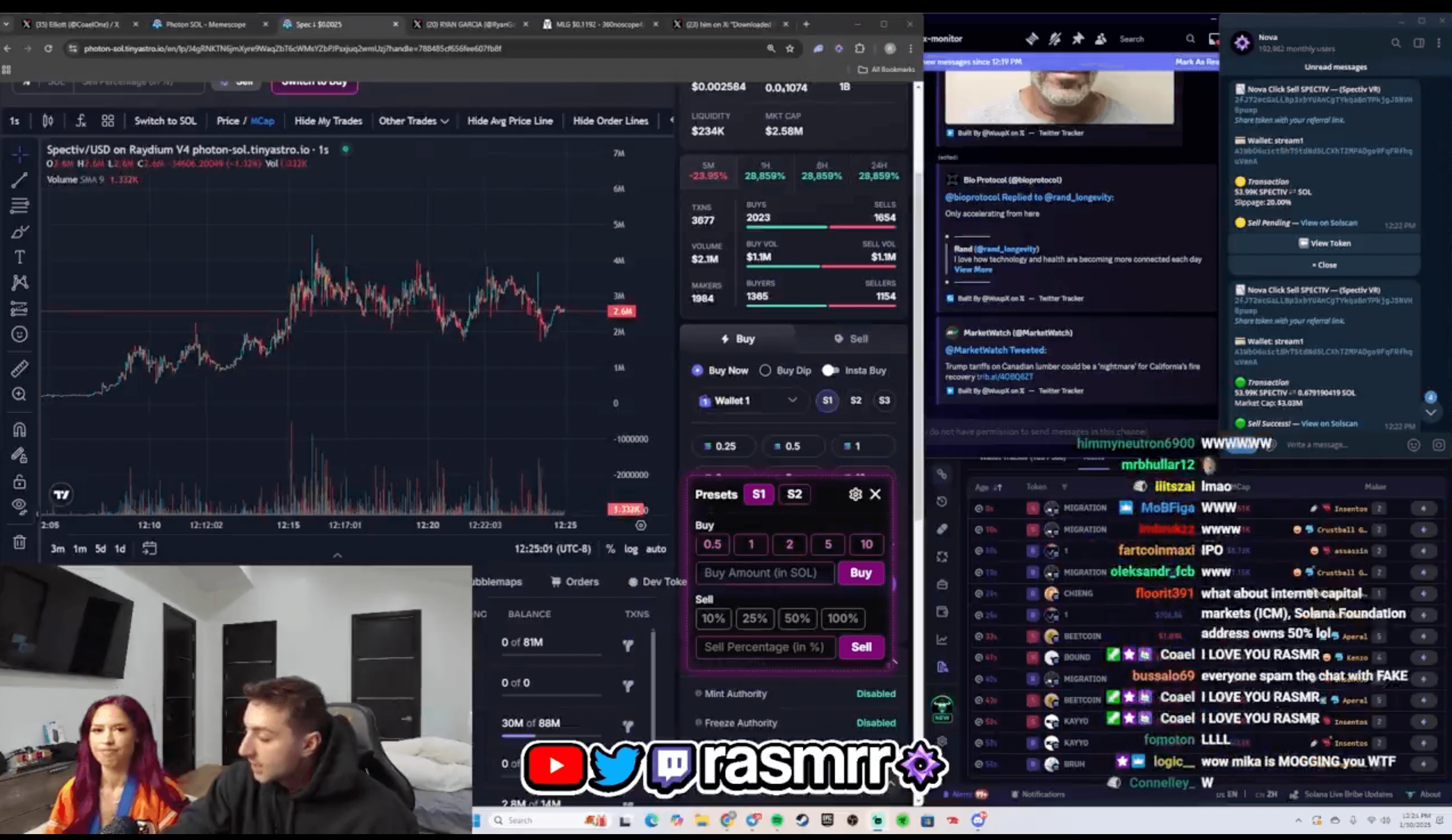This screenshot has height=840, width=1452.
Task: Click the purple Buy button in Presets
Action: [860, 573]
